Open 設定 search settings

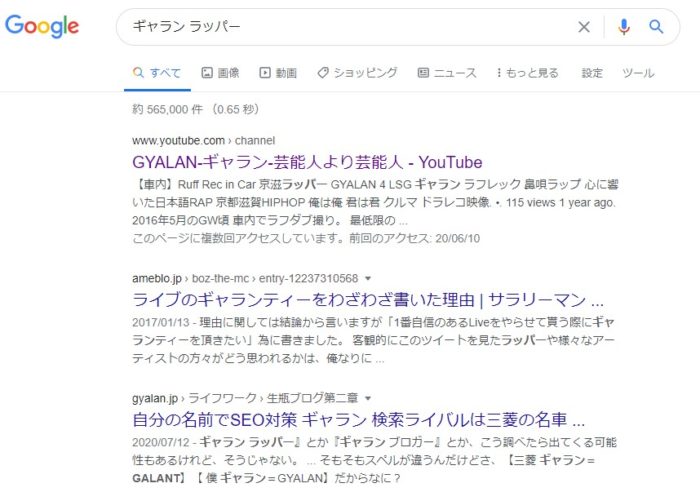[x=592, y=73]
